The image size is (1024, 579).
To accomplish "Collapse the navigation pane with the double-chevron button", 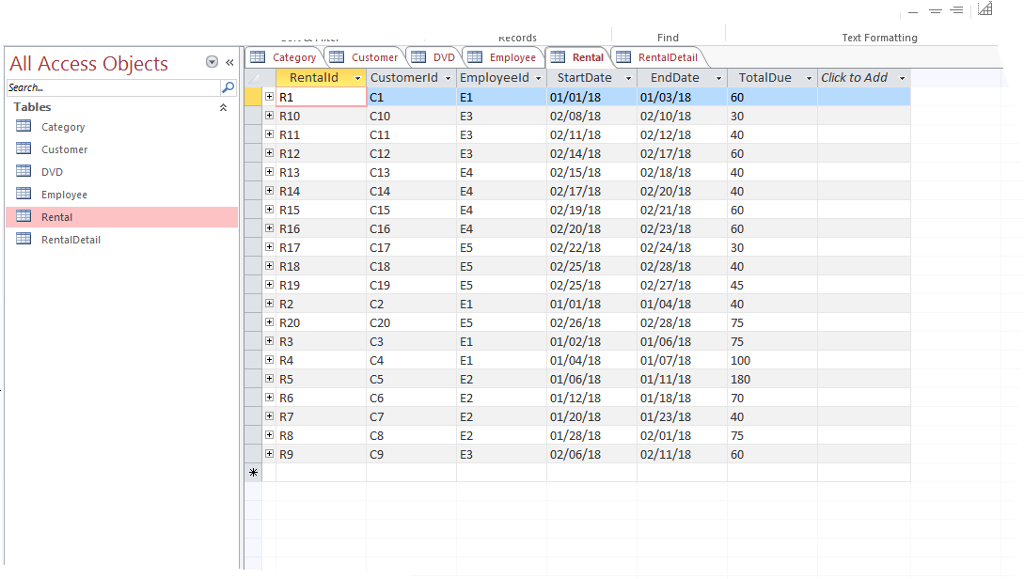I will point(229,61).
